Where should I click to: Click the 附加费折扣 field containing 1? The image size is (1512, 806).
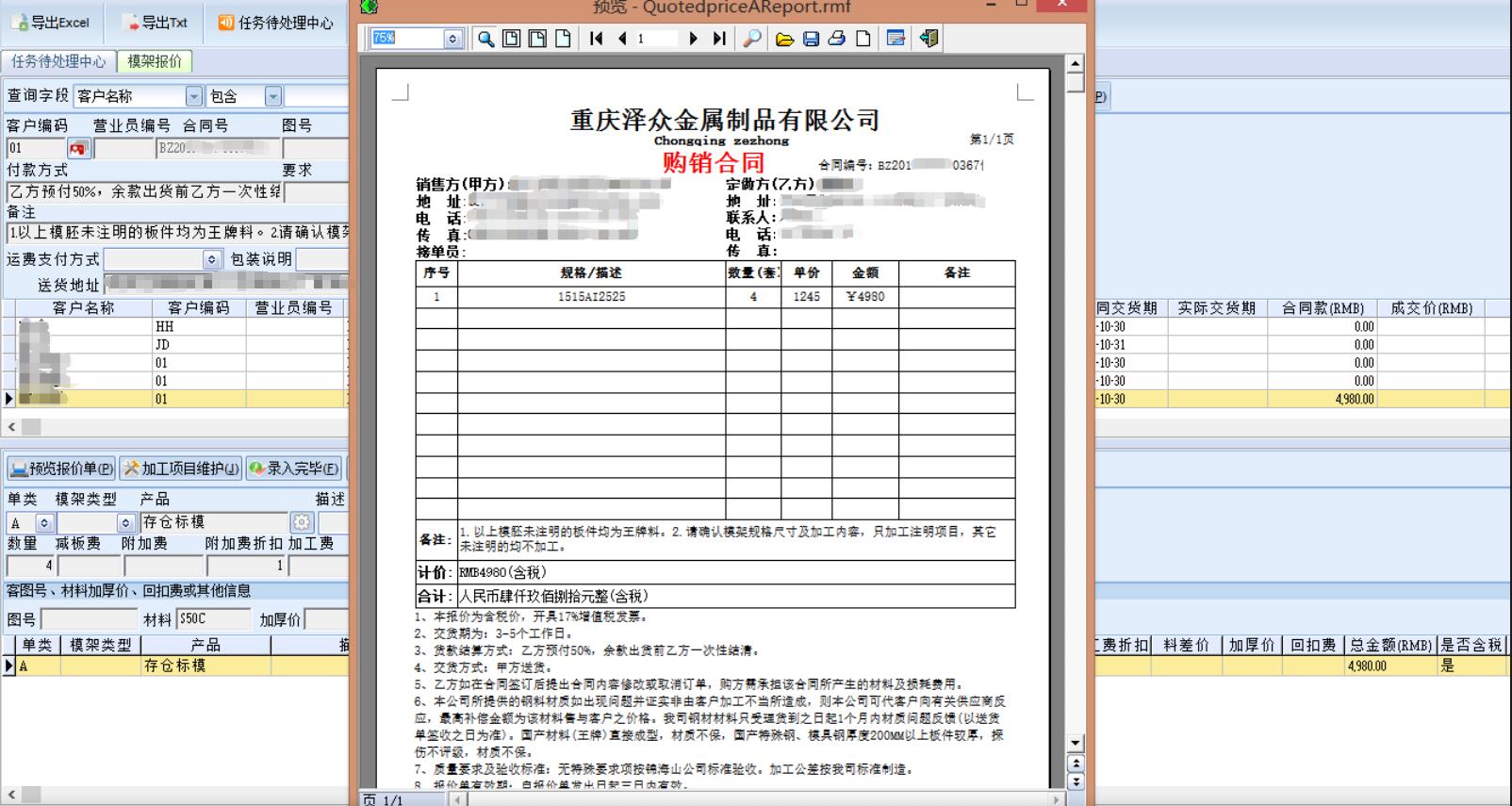coord(246,566)
